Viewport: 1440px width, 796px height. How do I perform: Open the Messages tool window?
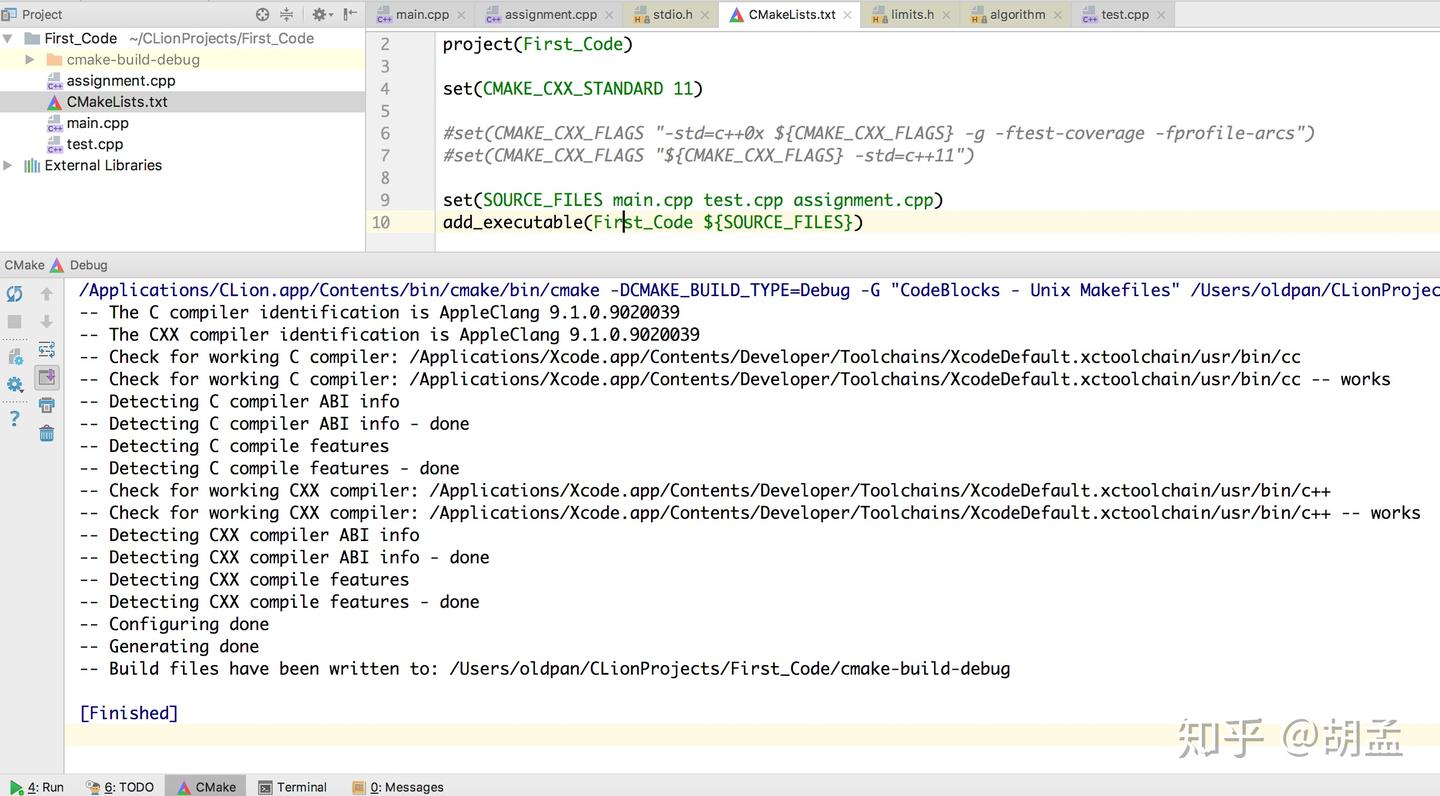click(x=406, y=787)
